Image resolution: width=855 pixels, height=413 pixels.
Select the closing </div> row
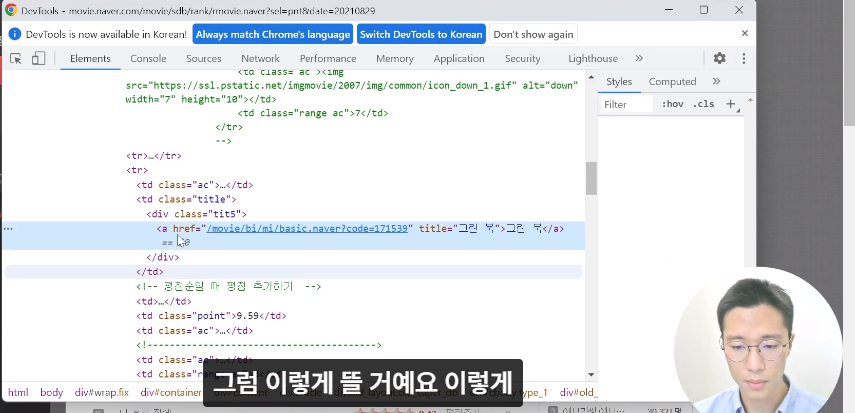pyautogui.click(x=162, y=257)
